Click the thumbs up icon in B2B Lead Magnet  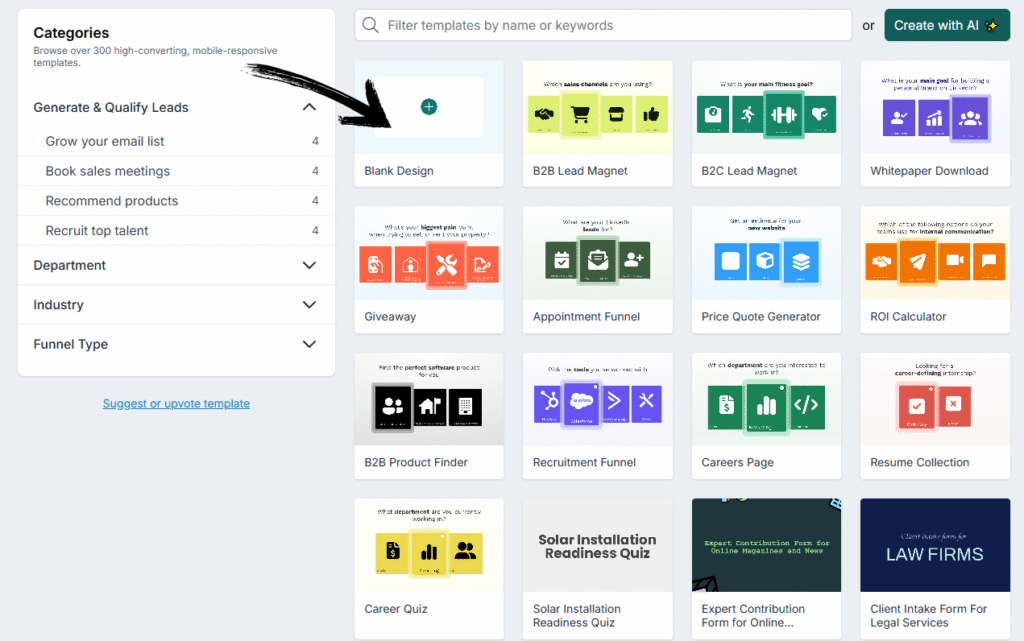(651, 116)
